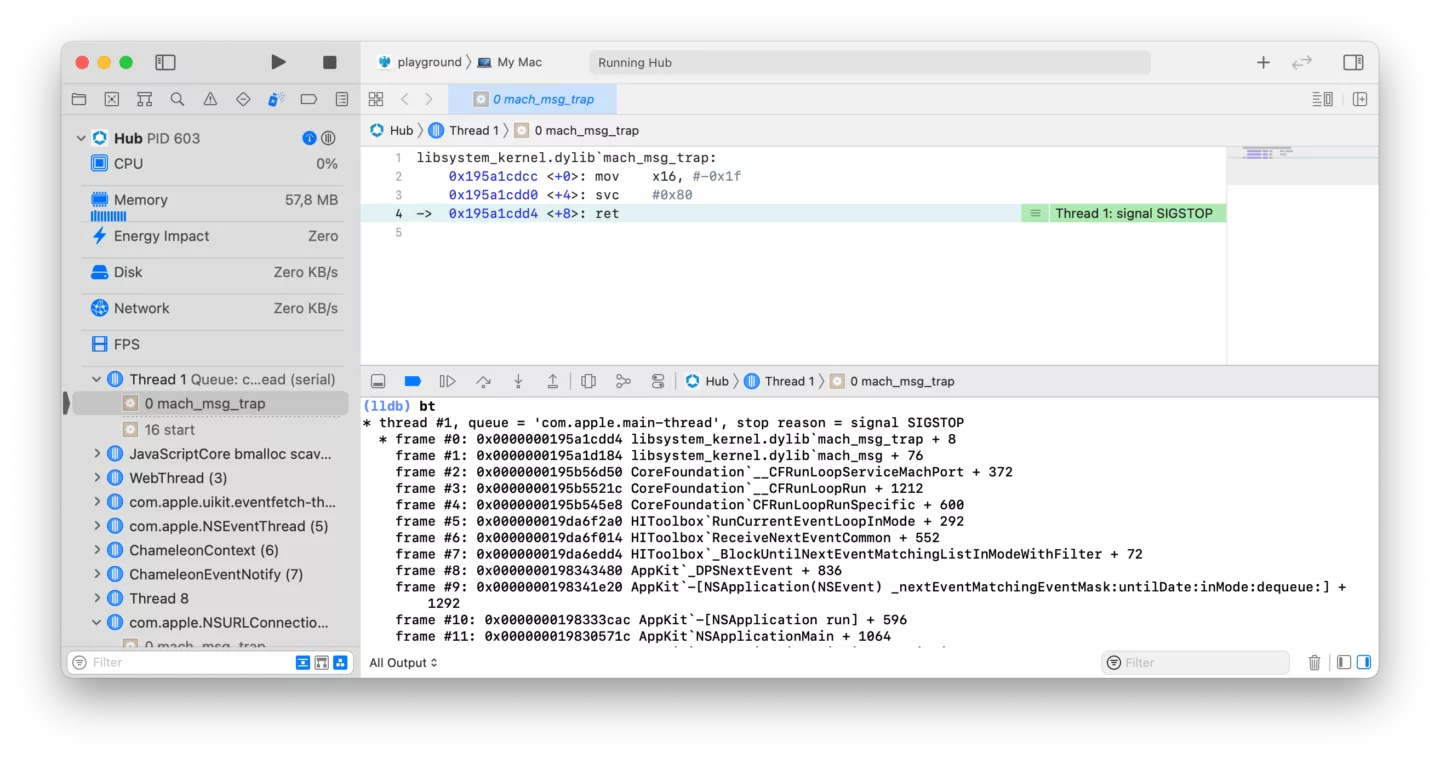Toggle breakpoints activation in debug bar
Image resolution: width=1440 pixels, height=759 pixels.
click(x=412, y=381)
